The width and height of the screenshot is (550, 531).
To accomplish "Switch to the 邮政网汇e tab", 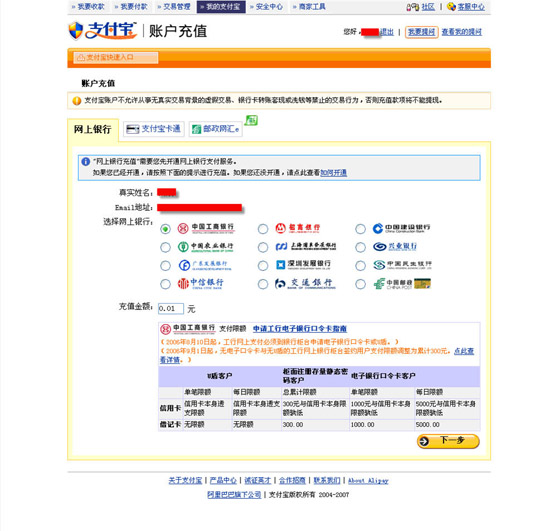I will pos(216,129).
